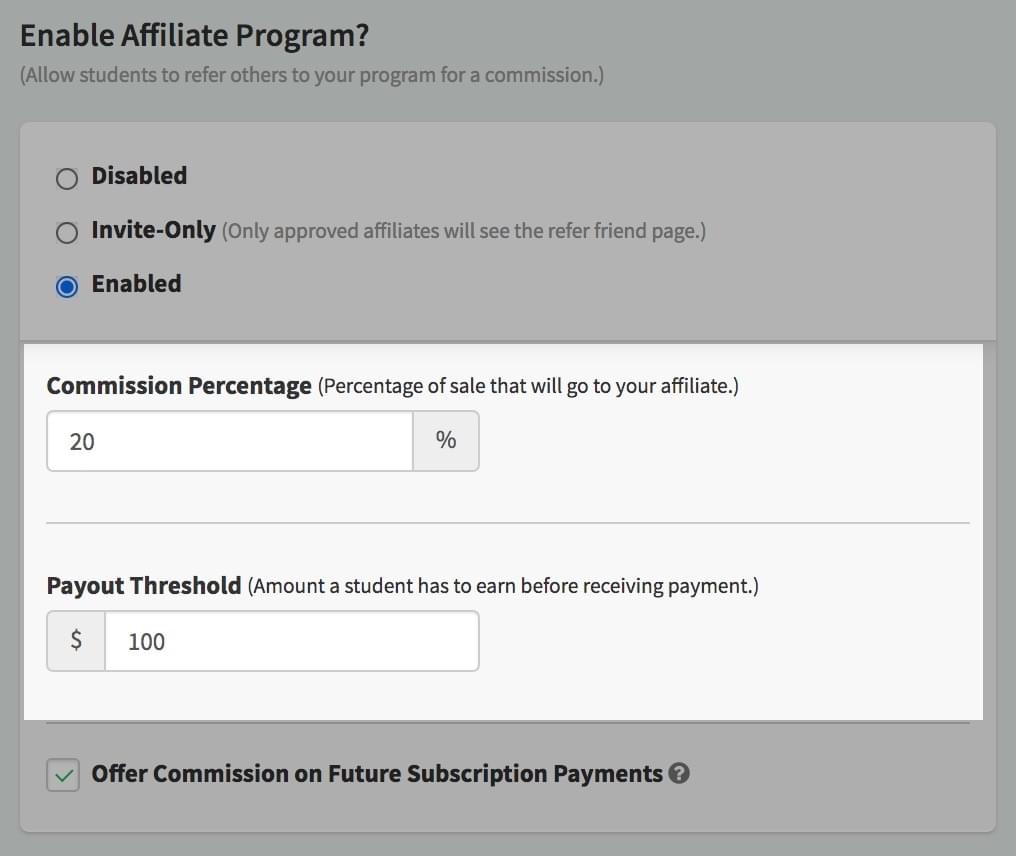Screen dimensions: 1016x856
Task: Click the percentage of sale description text
Action: (x=528, y=386)
